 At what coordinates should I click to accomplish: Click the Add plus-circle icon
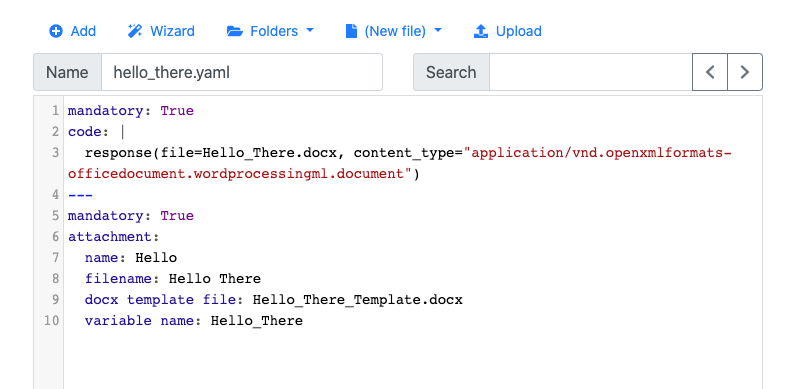(x=56, y=31)
